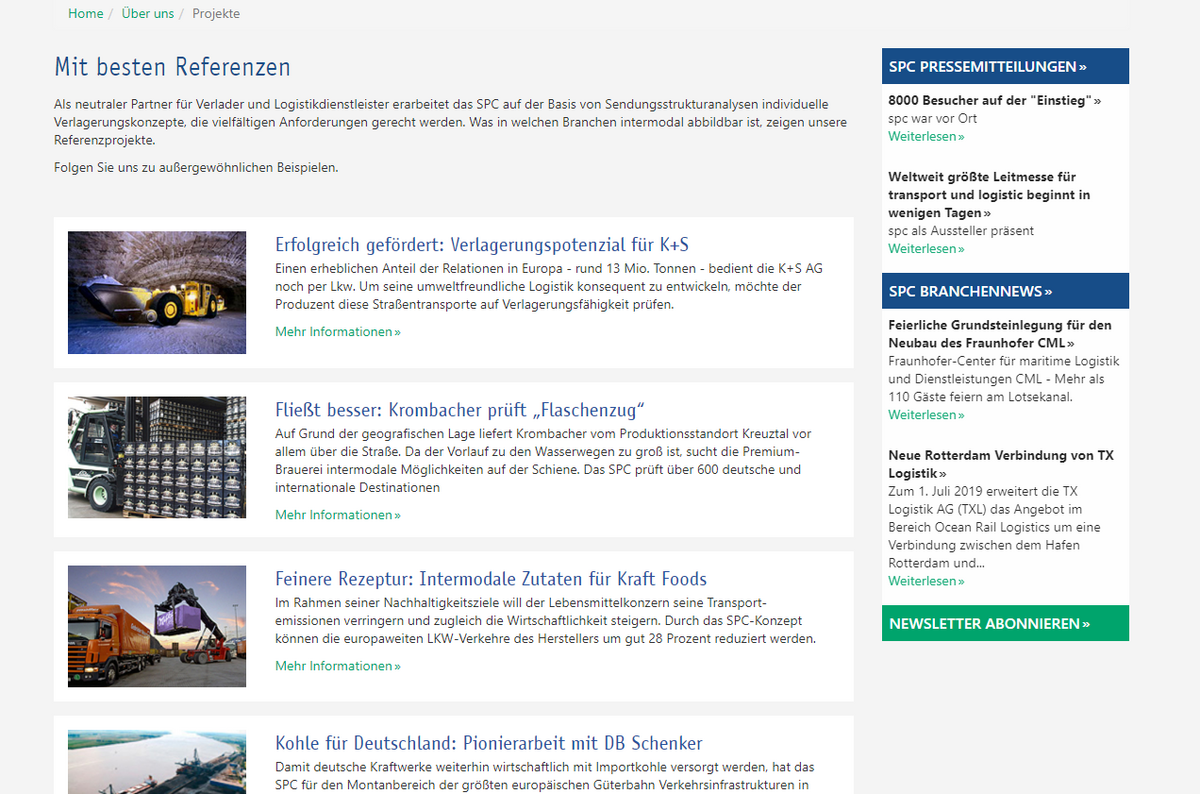Click Mehr Informationen for the K+S project
This screenshot has height=794, width=1200.
point(338,332)
